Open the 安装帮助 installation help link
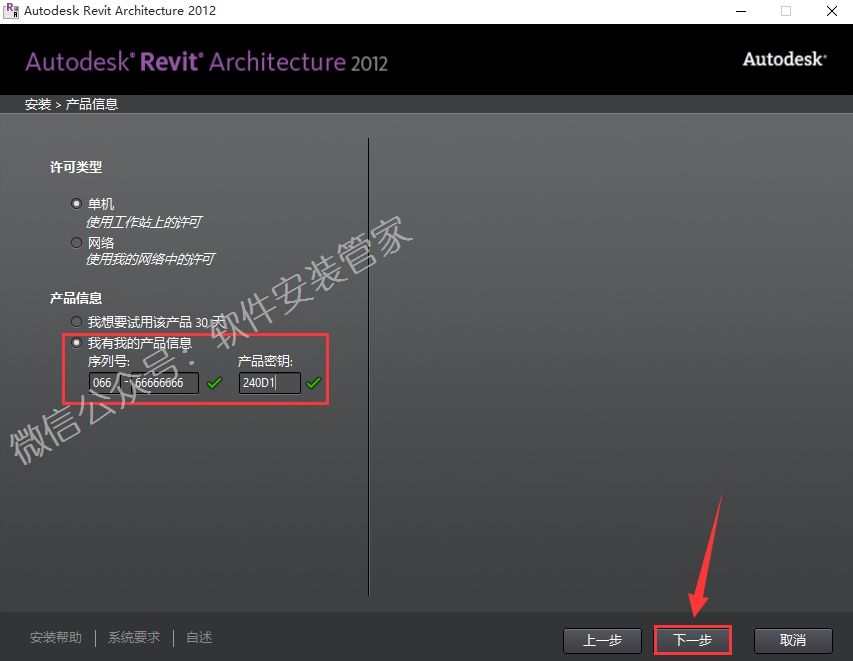853x661 pixels. (56, 637)
